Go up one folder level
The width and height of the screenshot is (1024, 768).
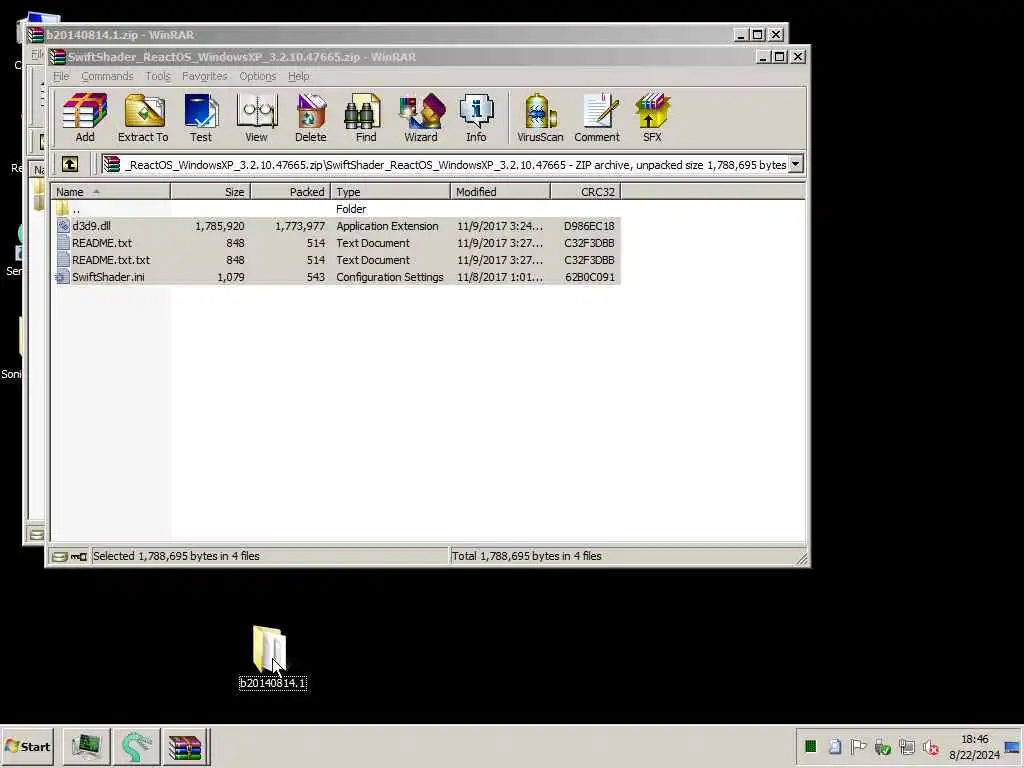coord(70,164)
